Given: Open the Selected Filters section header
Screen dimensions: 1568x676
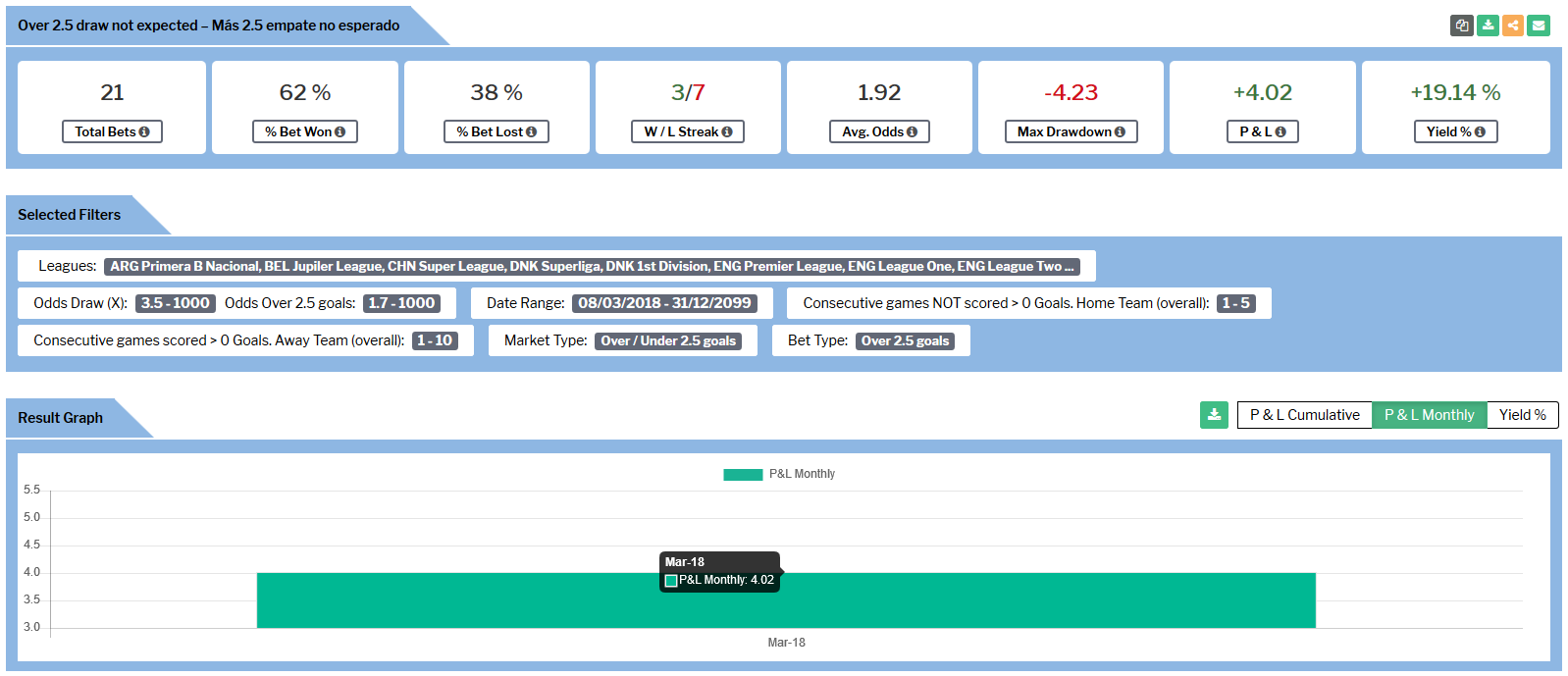Looking at the screenshot, I should 70,215.
